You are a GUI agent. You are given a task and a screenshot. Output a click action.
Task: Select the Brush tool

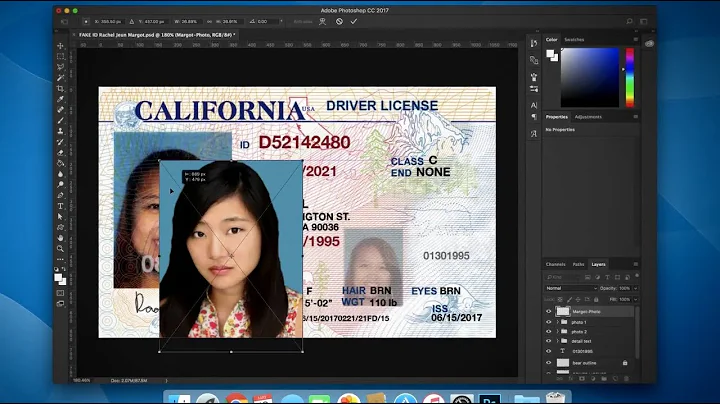60,120
